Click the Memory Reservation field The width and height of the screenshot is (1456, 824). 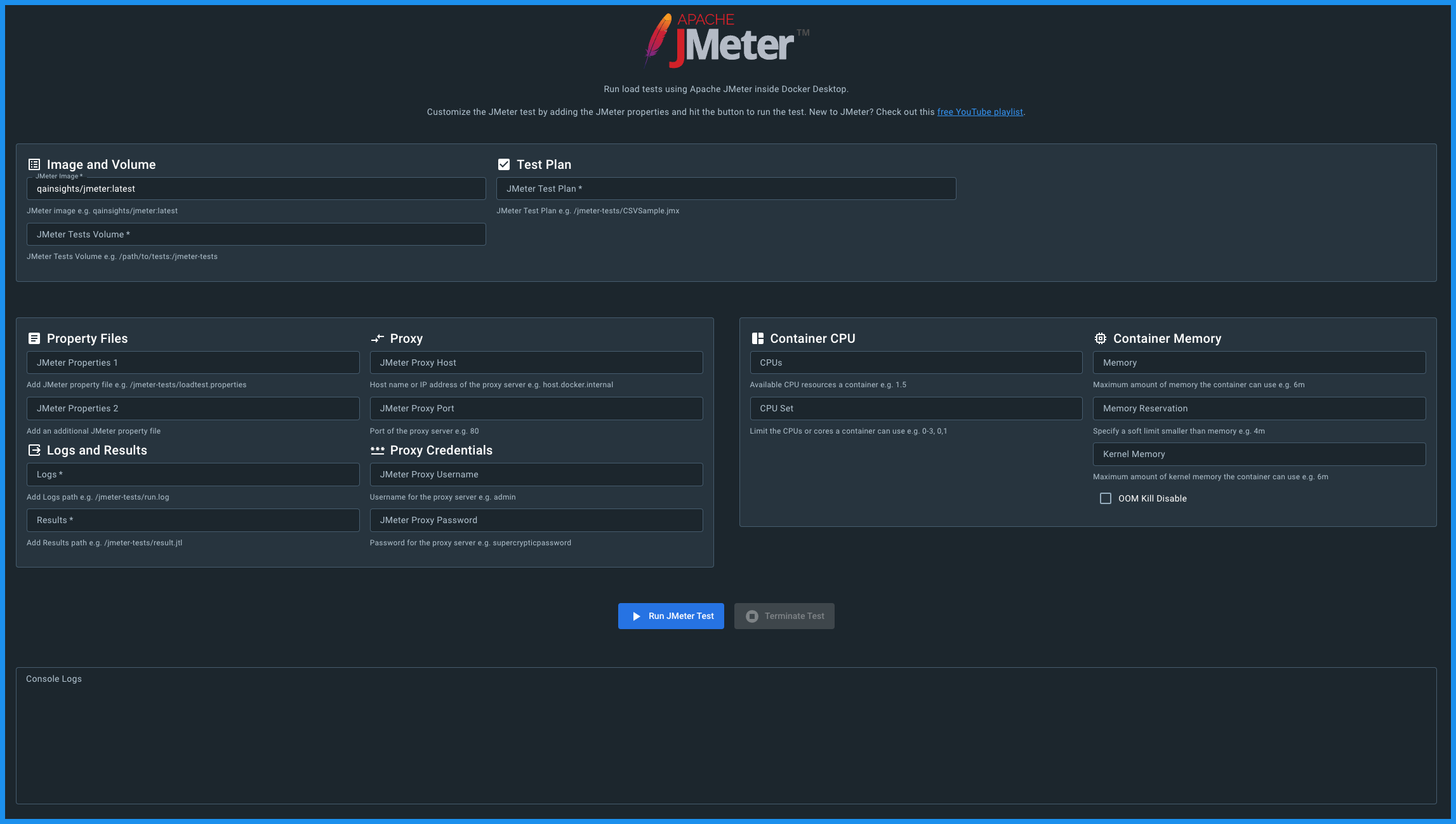click(x=1259, y=408)
